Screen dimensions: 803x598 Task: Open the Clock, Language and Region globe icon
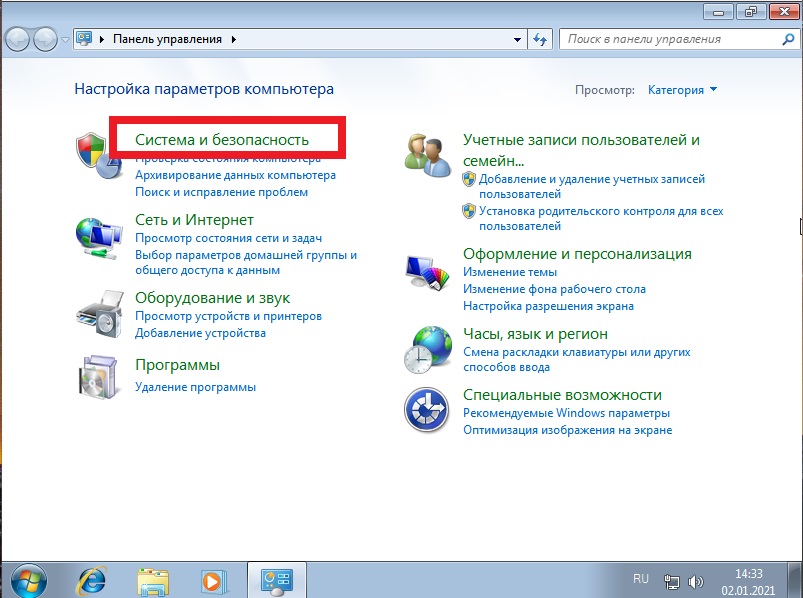click(428, 349)
